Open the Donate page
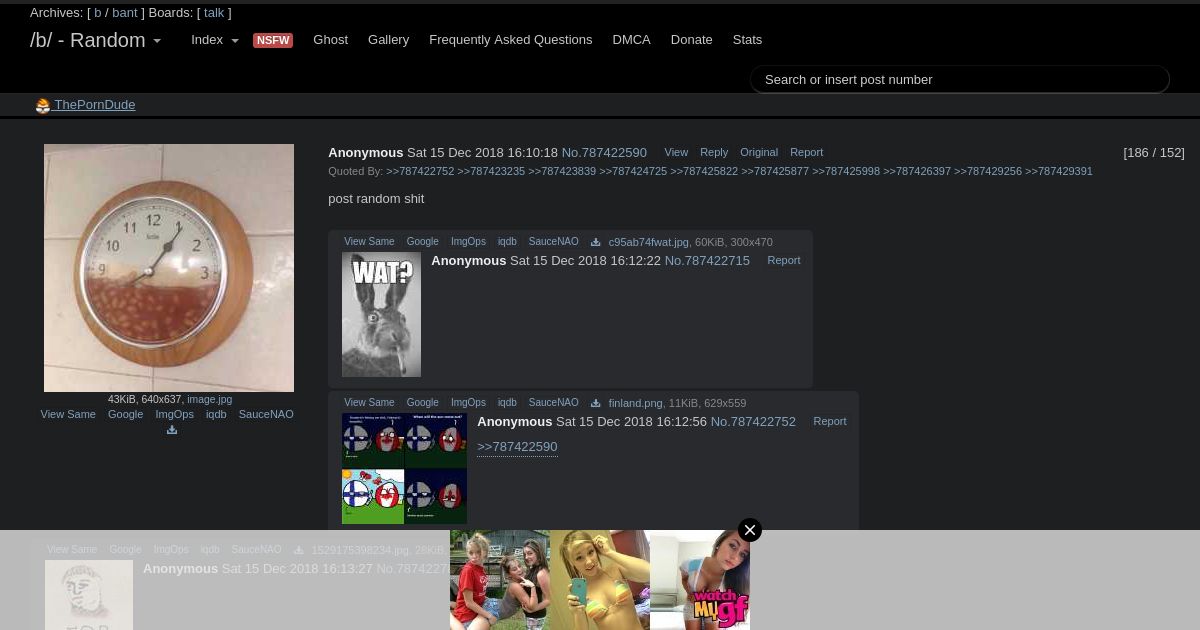Screen dimensions: 1200x630 point(691,40)
